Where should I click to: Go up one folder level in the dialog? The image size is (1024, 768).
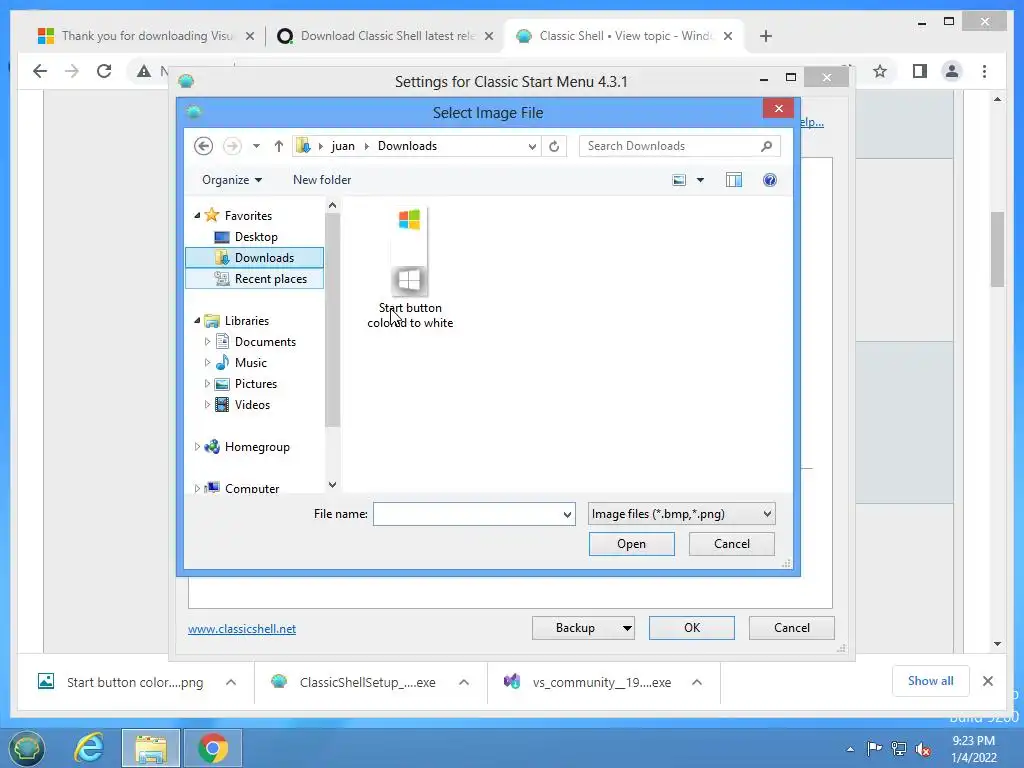279,146
